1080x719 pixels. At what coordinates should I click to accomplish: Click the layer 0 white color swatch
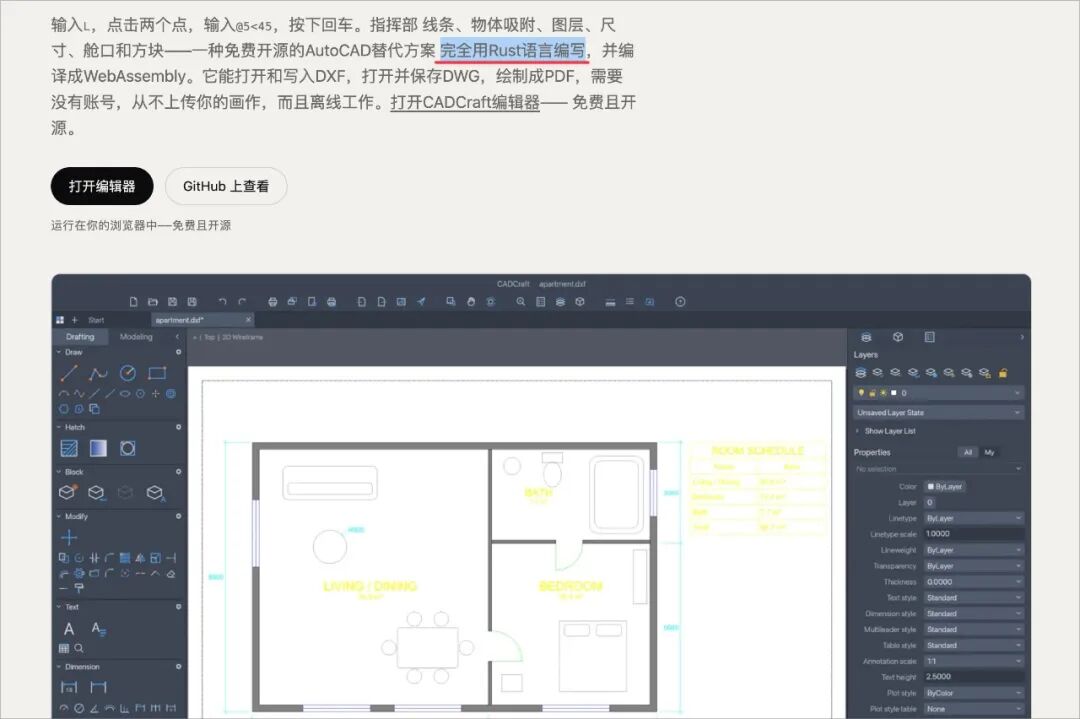pos(894,393)
